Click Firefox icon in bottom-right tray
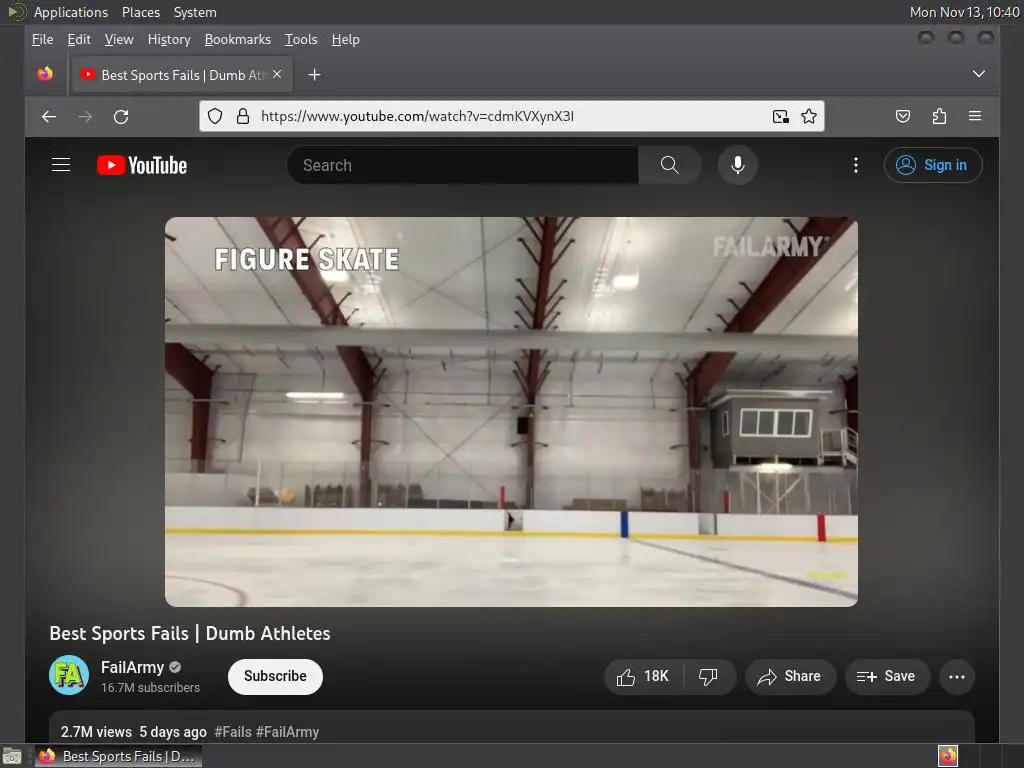The width and height of the screenshot is (1024, 768). coord(948,756)
